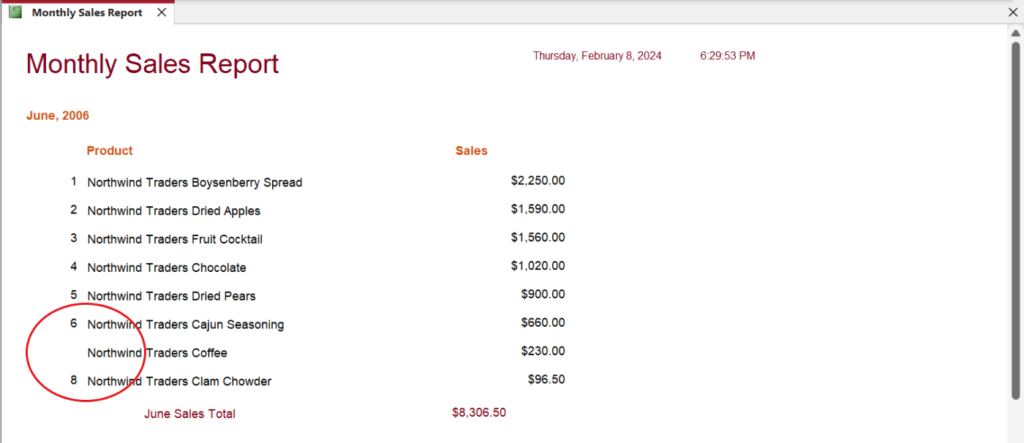Click the close X at far right
Screen dimensions: 1024x443
pos(1011,13)
